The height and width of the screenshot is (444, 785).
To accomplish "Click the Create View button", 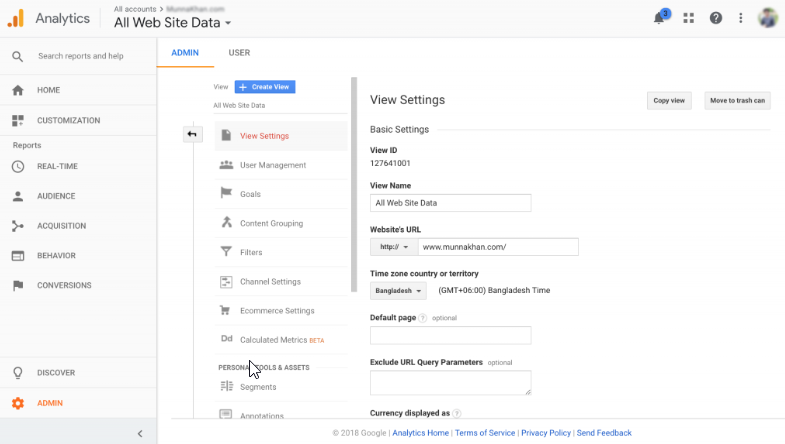I will (x=265, y=87).
